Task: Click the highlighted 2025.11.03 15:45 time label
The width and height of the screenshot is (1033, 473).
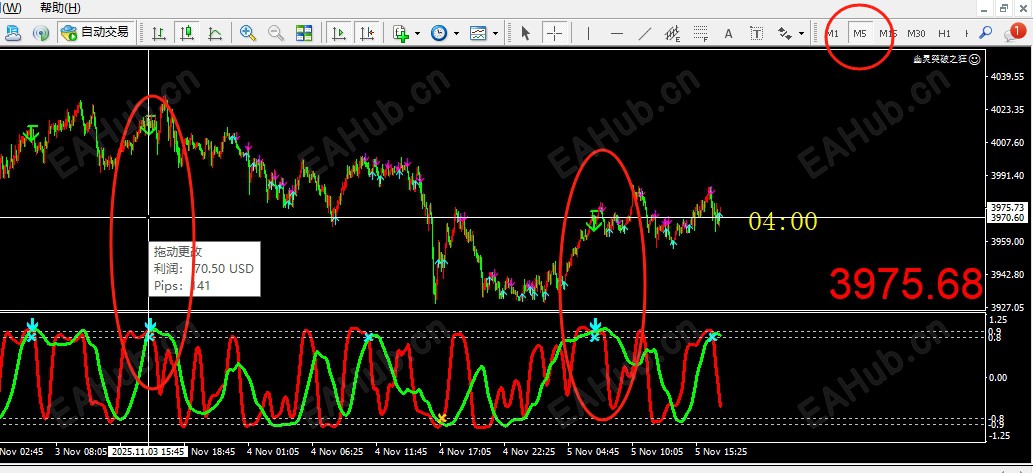Action: tap(149, 451)
